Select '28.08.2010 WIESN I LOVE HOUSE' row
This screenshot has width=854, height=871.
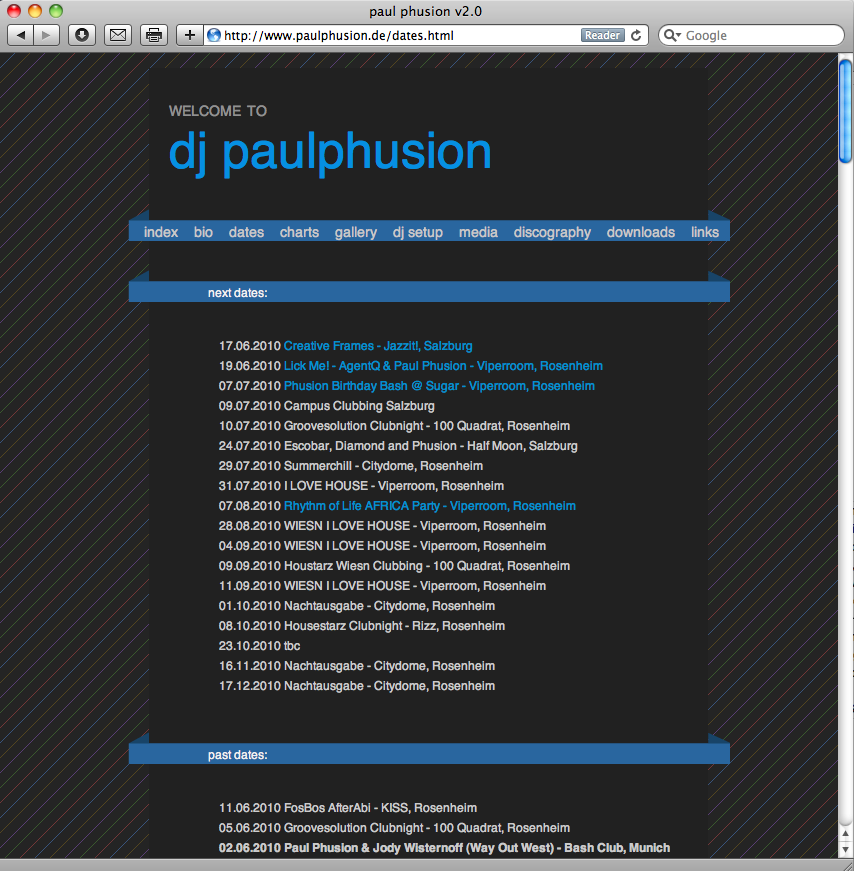tap(382, 526)
